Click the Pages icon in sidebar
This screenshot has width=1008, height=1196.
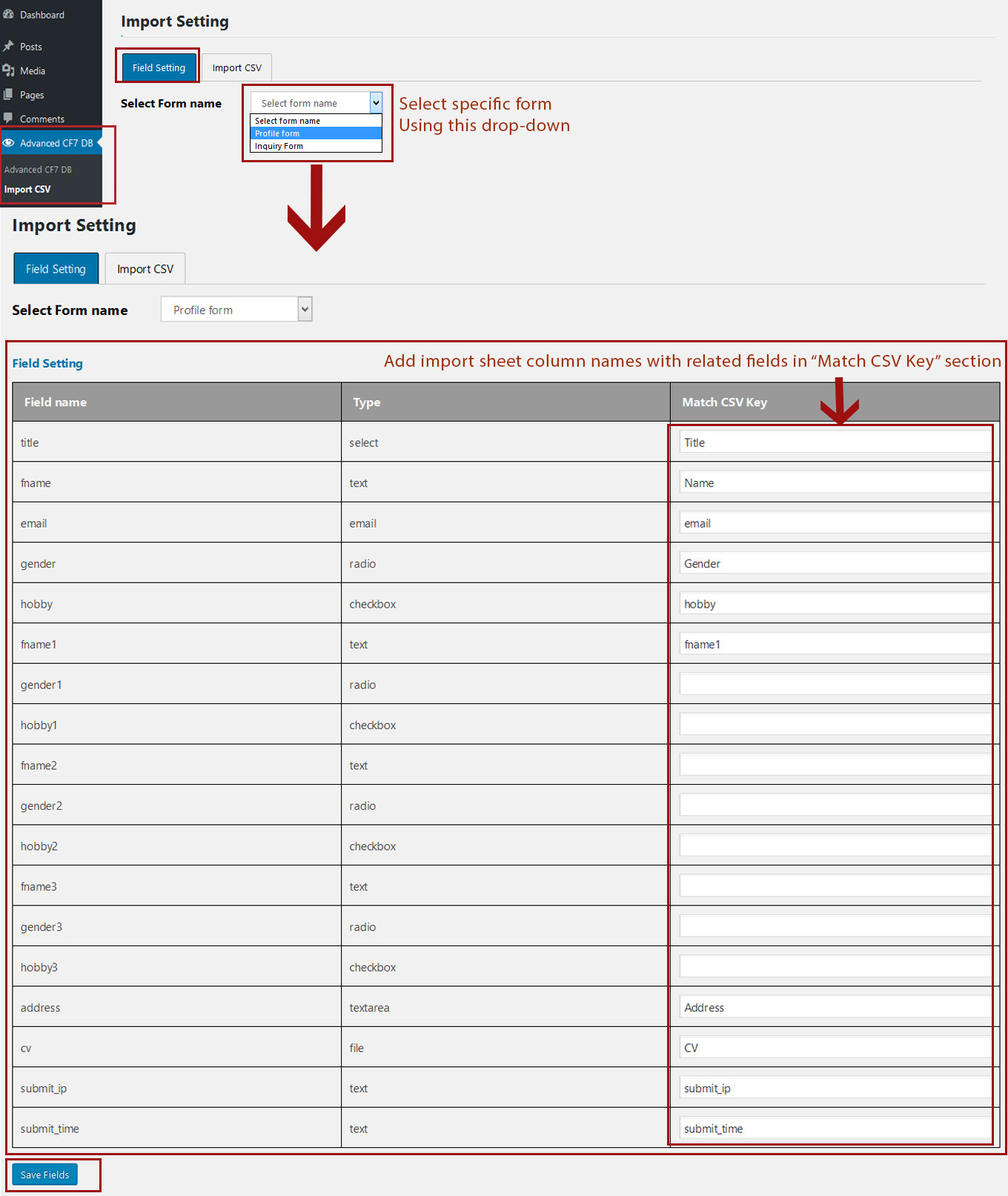point(8,95)
